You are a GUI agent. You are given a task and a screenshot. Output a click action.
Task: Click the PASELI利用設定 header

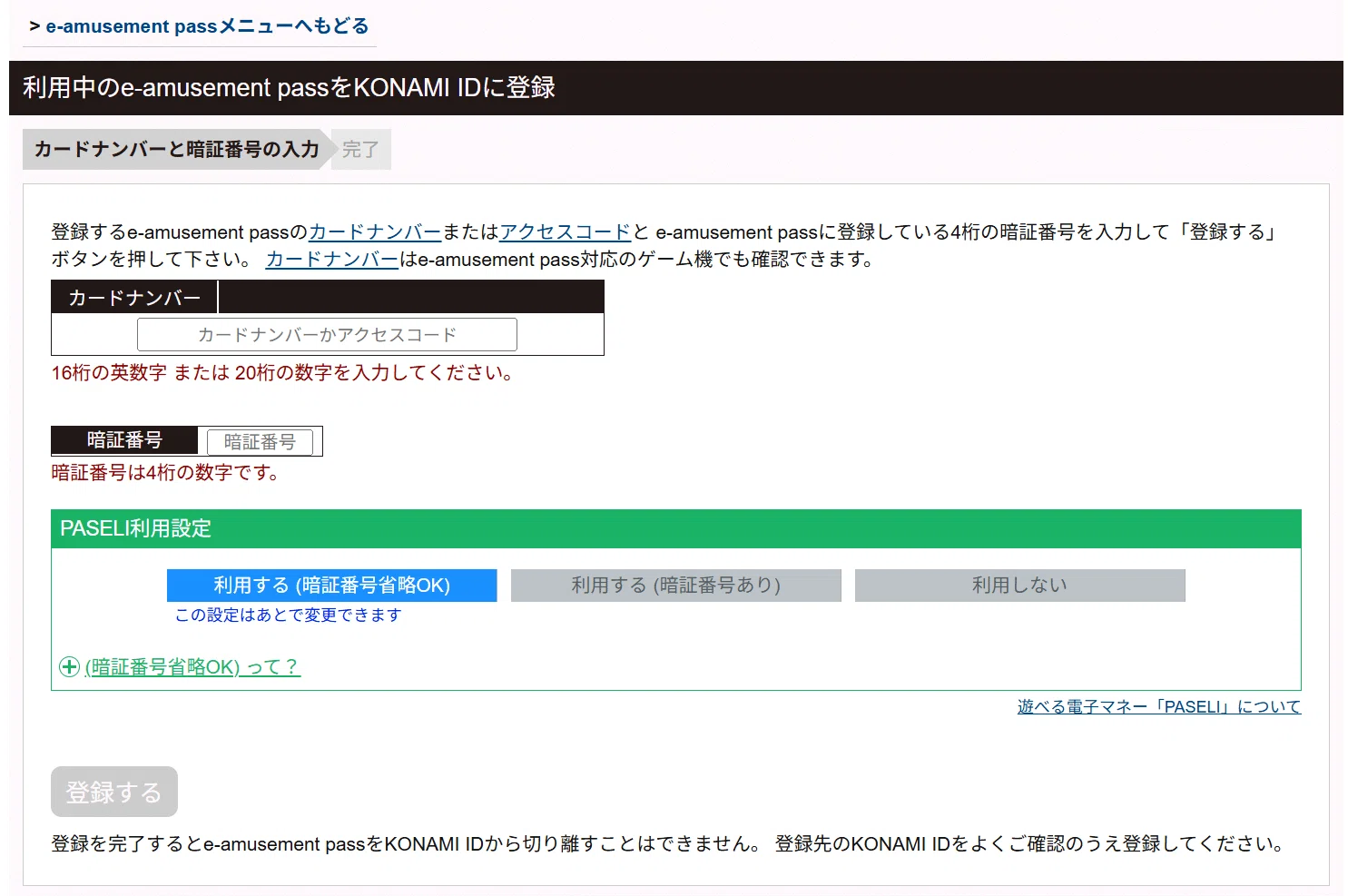pos(675,528)
